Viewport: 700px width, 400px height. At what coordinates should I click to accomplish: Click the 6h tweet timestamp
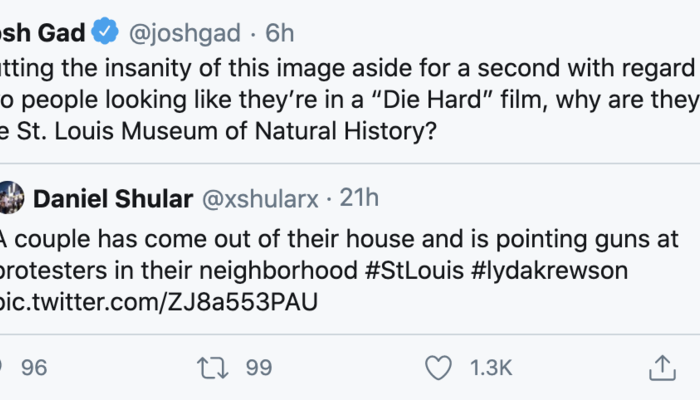pyautogui.click(x=279, y=33)
